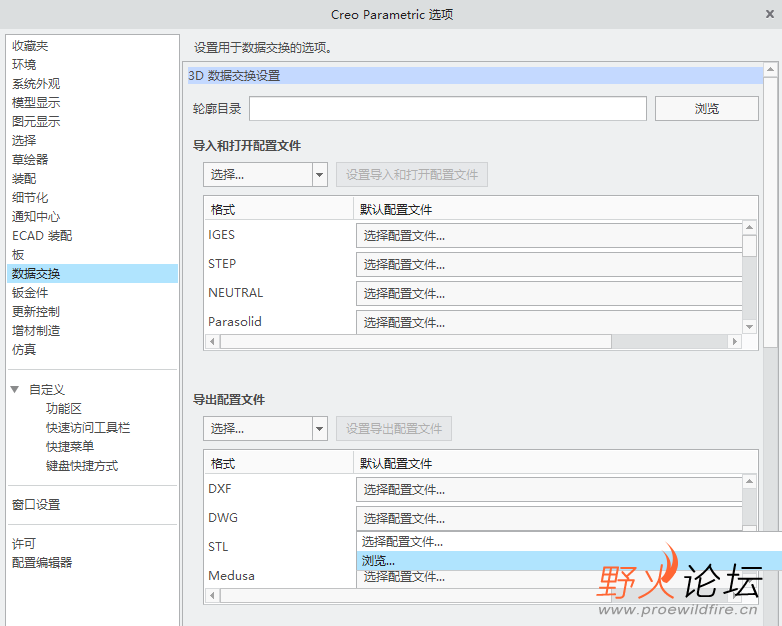Open 细节化 options
Viewport: 782px width, 626px height.
[30, 198]
